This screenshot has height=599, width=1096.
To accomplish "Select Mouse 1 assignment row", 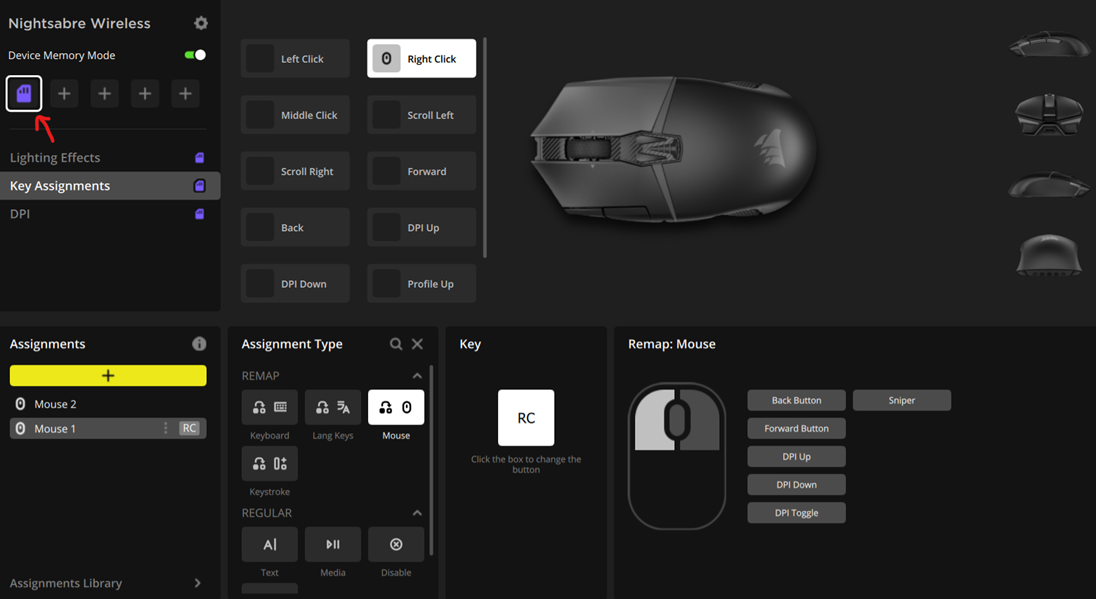I will [108, 428].
